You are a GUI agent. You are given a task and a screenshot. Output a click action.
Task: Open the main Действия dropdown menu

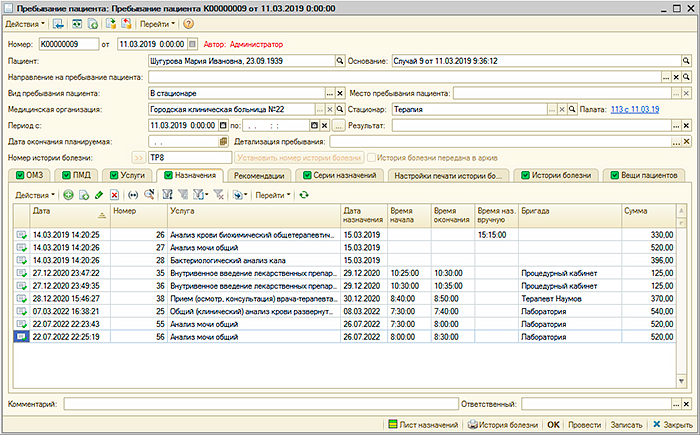24,23
